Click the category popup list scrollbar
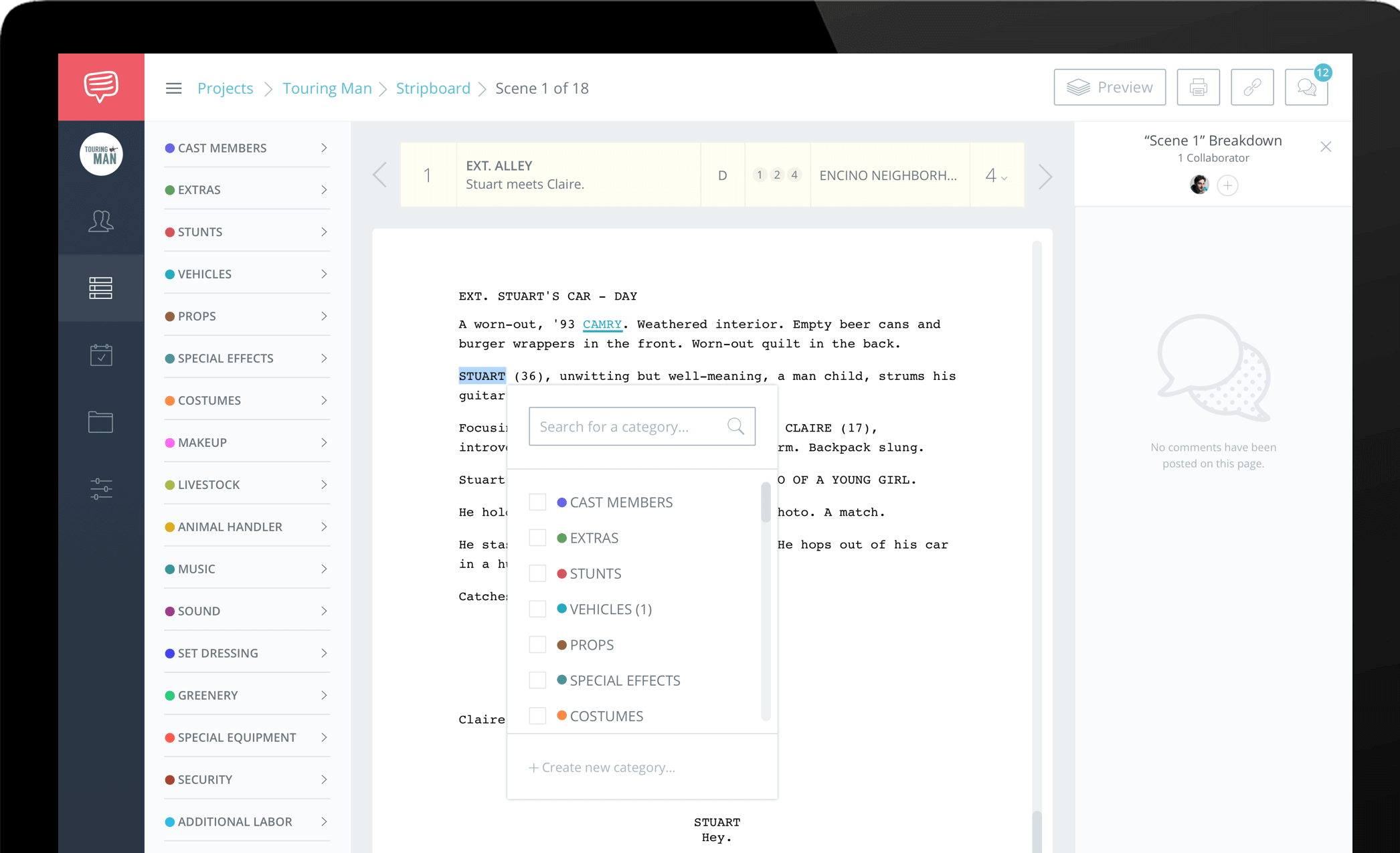The width and height of the screenshot is (1400, 853). [766, 502]
